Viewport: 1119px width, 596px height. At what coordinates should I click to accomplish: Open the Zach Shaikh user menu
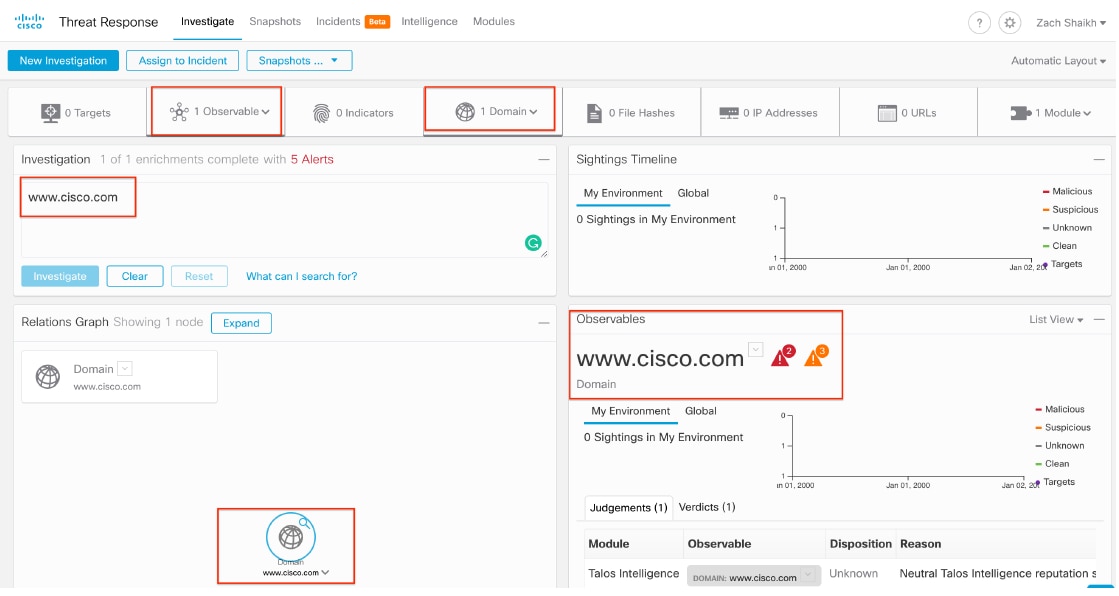point(1070,23)
